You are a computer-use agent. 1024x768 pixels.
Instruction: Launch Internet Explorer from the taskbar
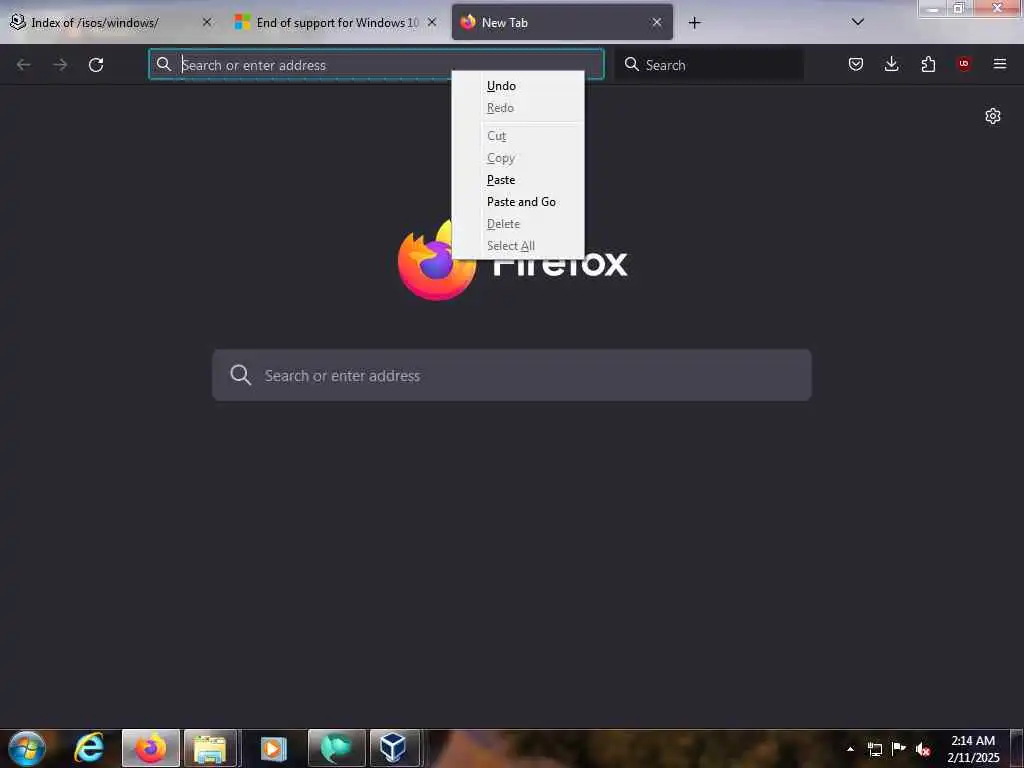click(x=89, y=748)
